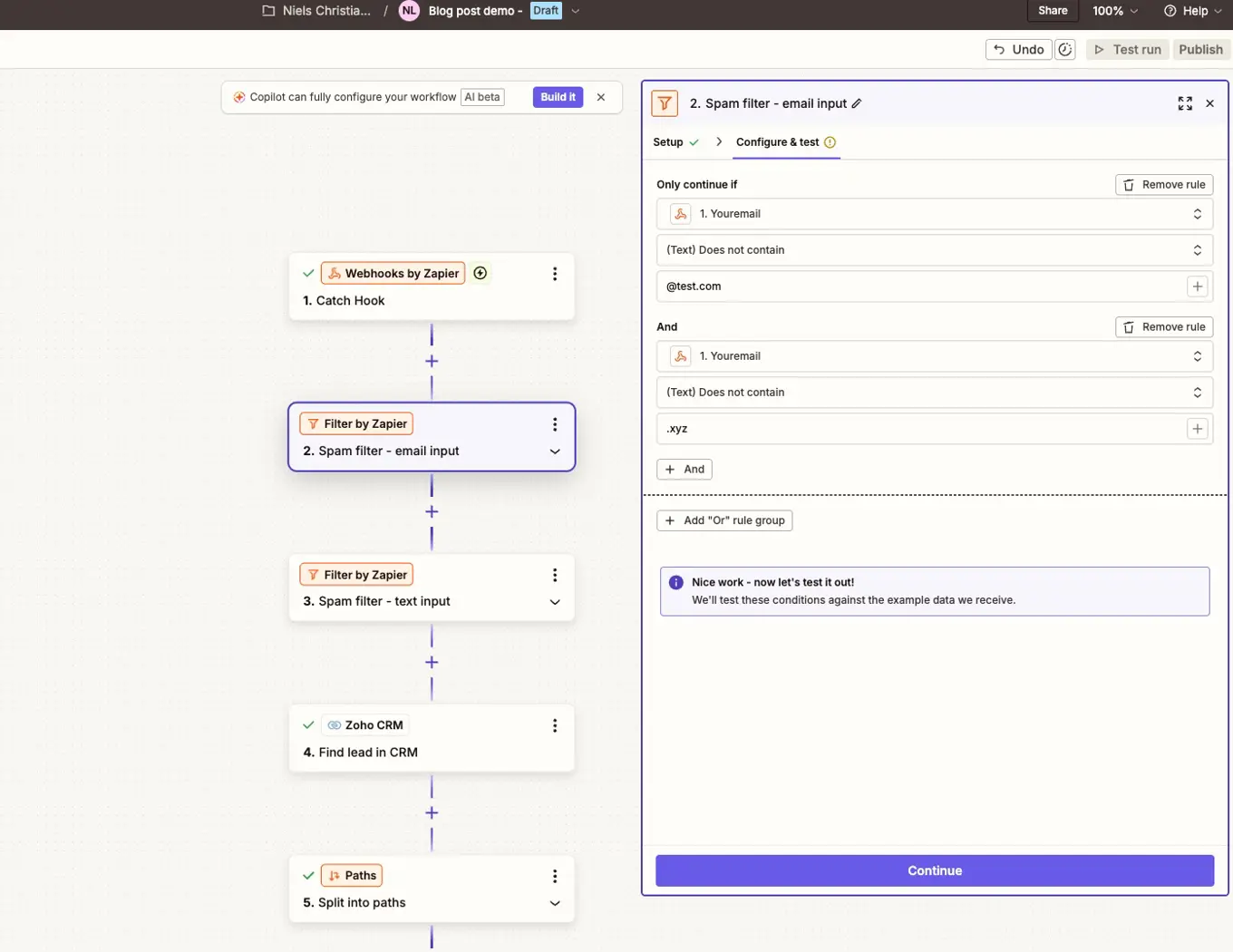Expand the panel with the fullscreen icon
Image resolution: width=1233 pixels, height=952 pixels.
pos(1185,103)
